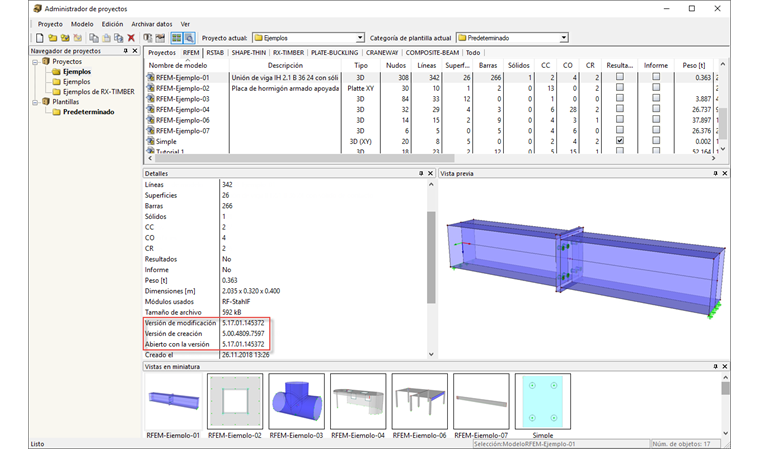Click the archive data icon in toolbar

coord(147,38)
